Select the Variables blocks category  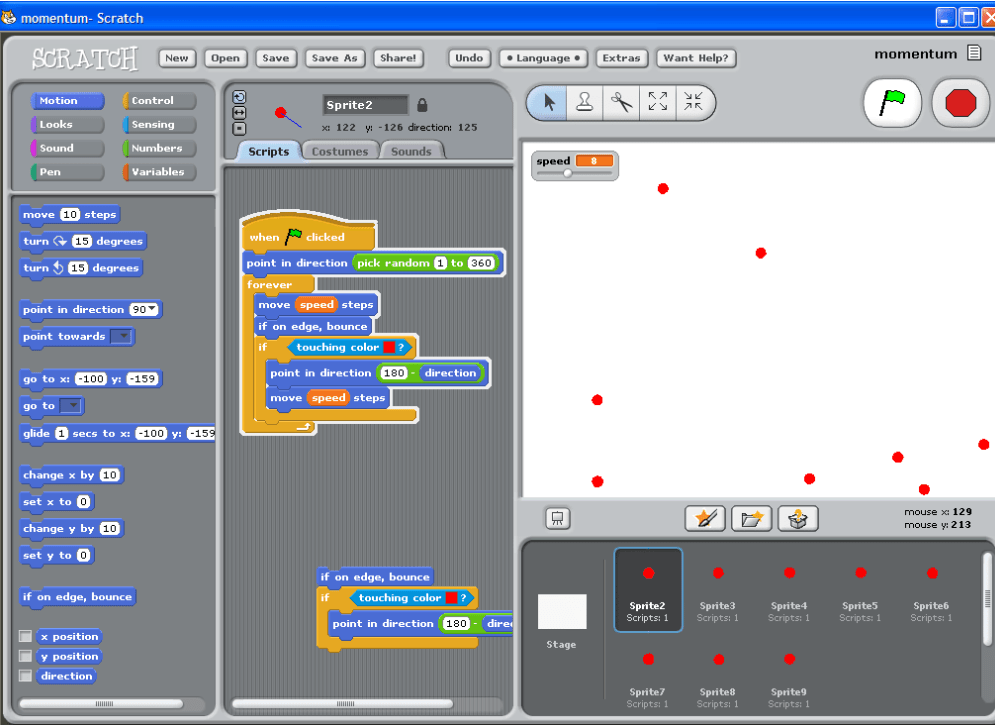pos(159,172)
